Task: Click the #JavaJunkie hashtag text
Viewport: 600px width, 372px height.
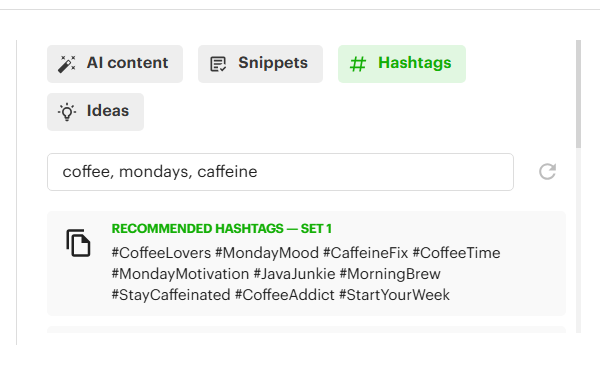Action: point(294,274)
